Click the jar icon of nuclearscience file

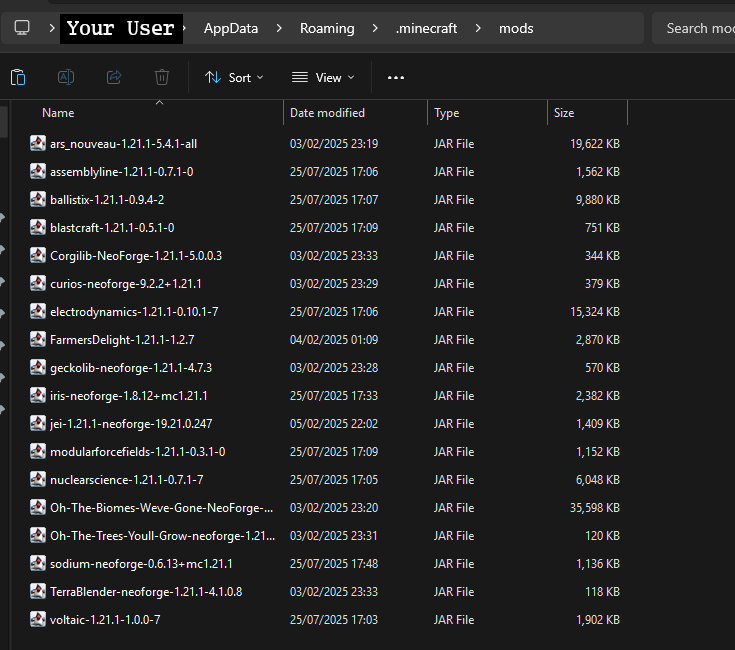[x=38, y=479]
